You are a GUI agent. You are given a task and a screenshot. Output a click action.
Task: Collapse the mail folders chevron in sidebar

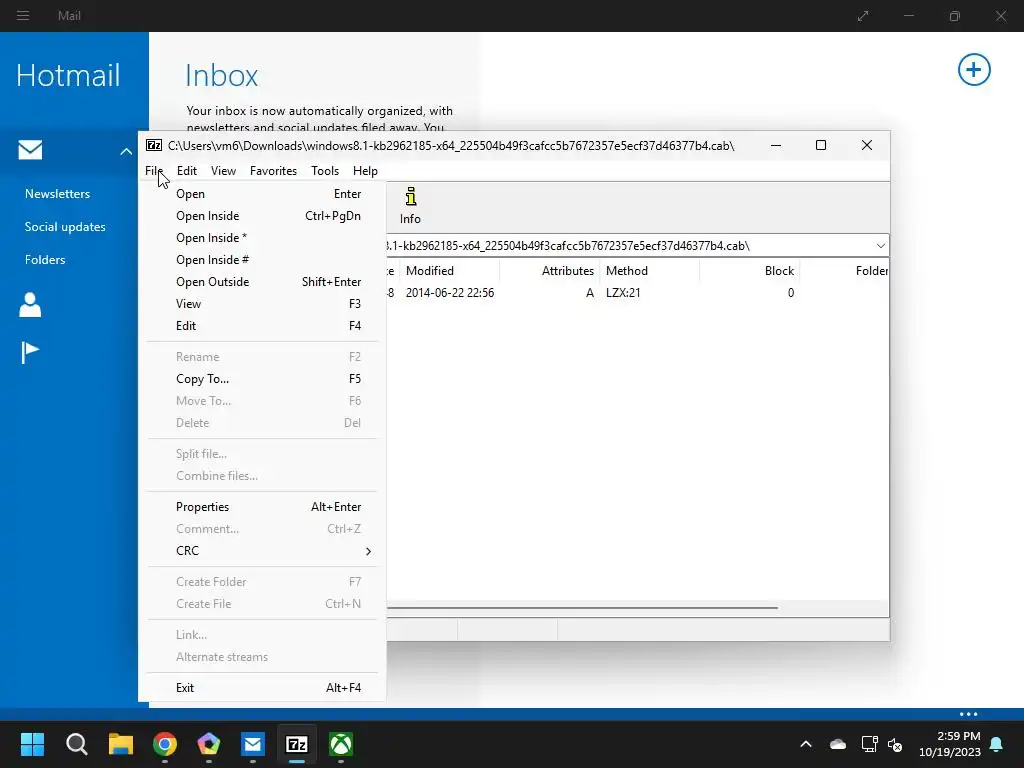126,152
